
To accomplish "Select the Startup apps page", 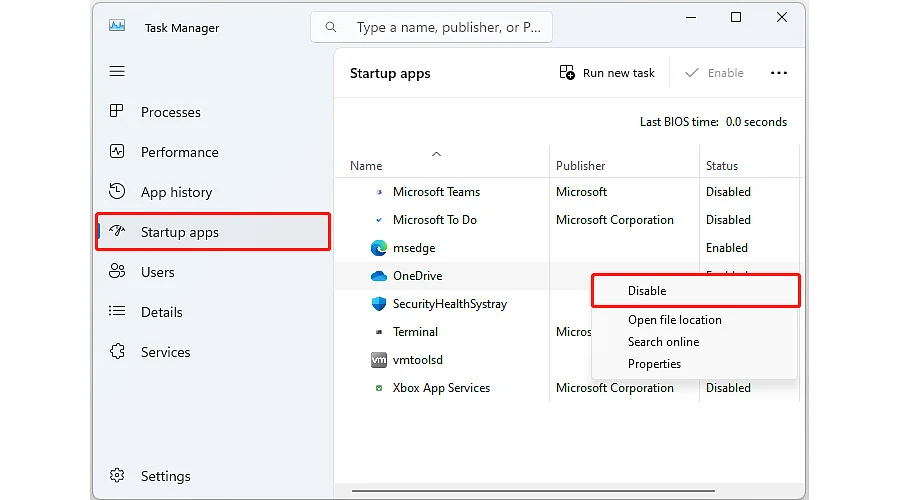I will pos(212,232).
